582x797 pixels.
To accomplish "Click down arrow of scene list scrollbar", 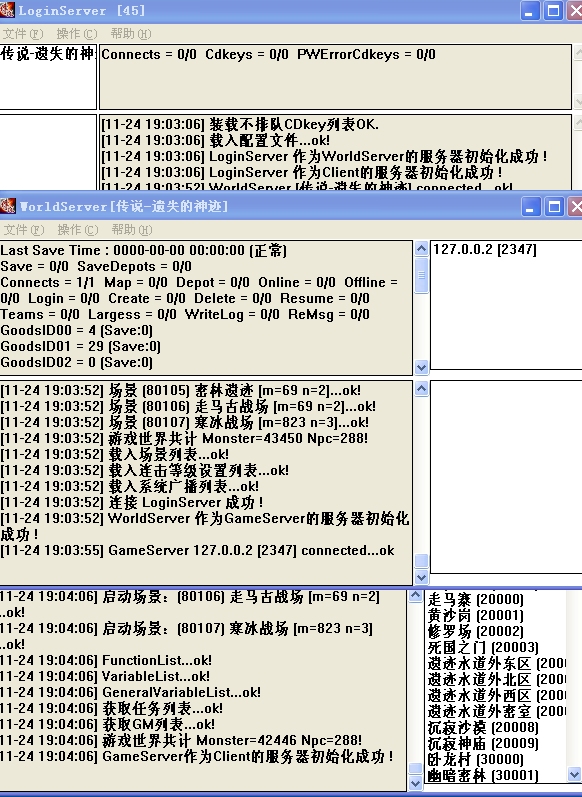I will (x=574, y=775).
